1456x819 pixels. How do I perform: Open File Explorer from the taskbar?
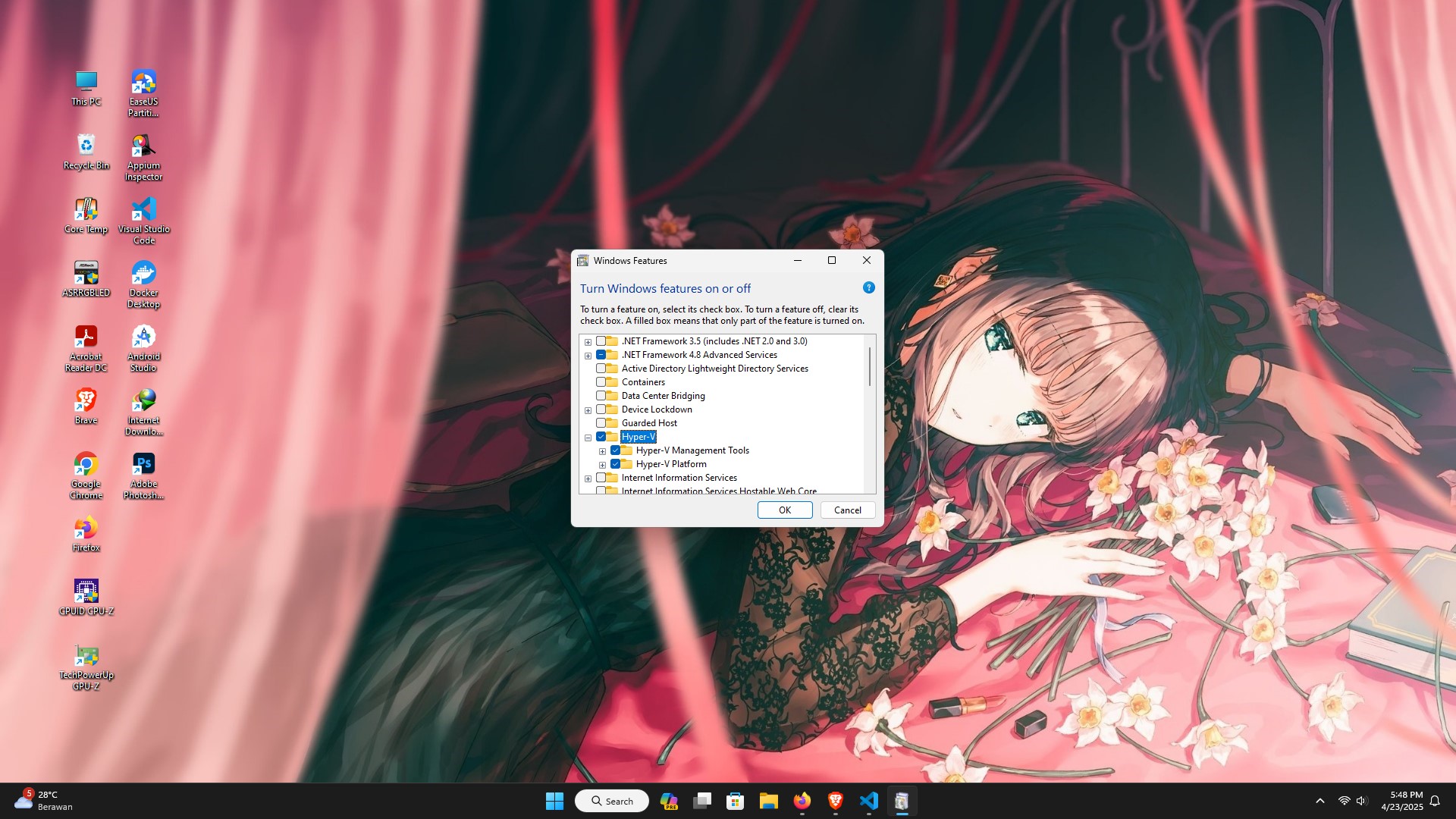pyautogui.click(x=768, y=801)
